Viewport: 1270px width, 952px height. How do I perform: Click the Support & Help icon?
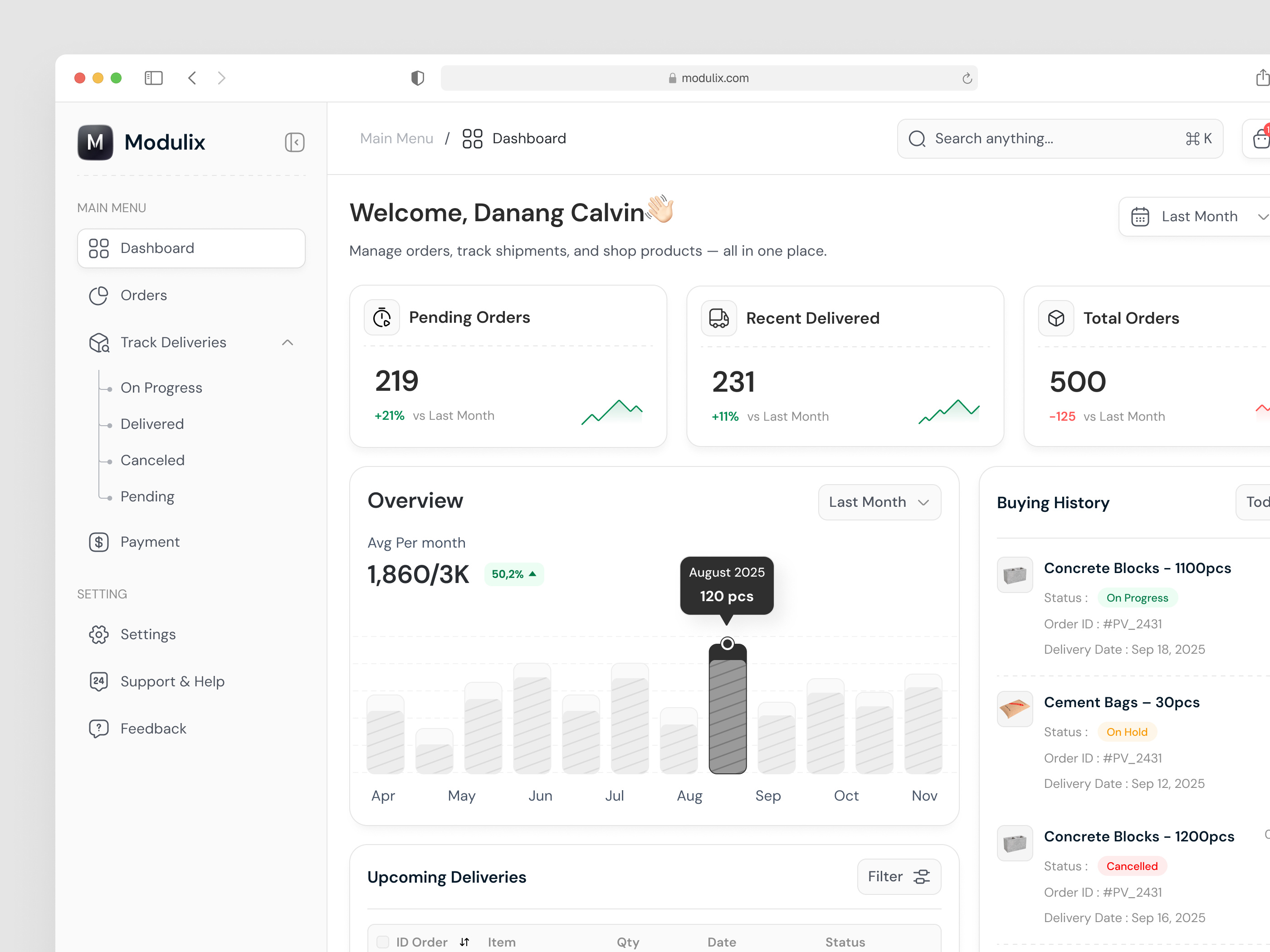click(x=99, y=681)
